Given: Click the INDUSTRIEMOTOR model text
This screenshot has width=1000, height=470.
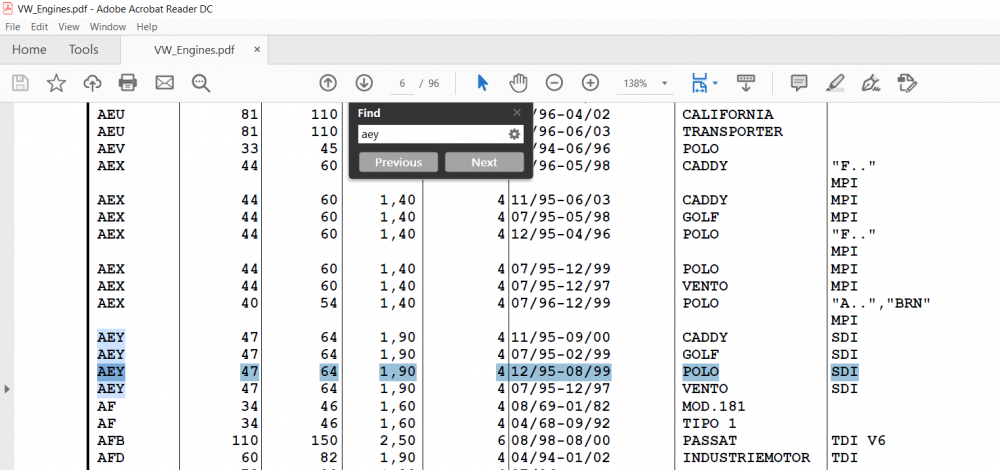Looking at the screenshot, I should [746, 458].
